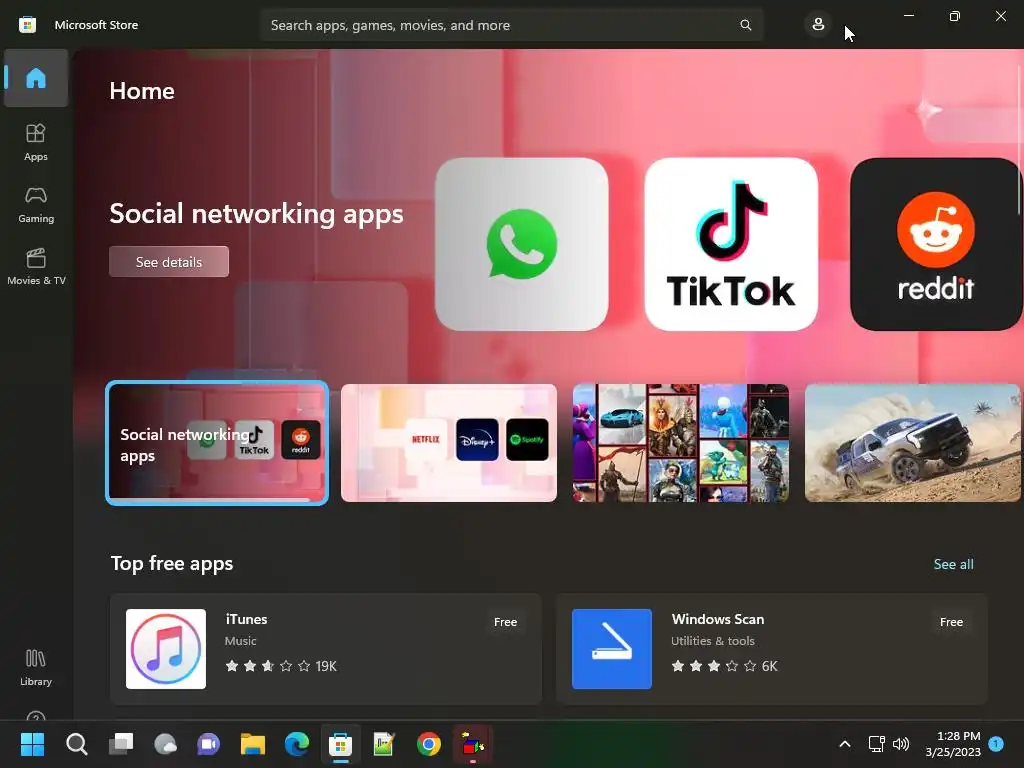Open Task View on the taskbar
The height and width of the screenshot is (768, 1024).
click(x=121, y=744)
